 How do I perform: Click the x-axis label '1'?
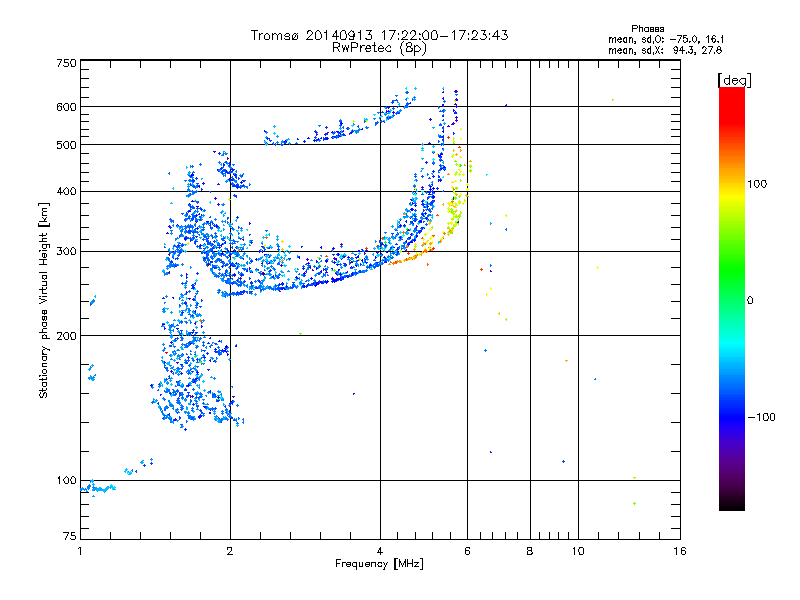click(x=80, y=551)
